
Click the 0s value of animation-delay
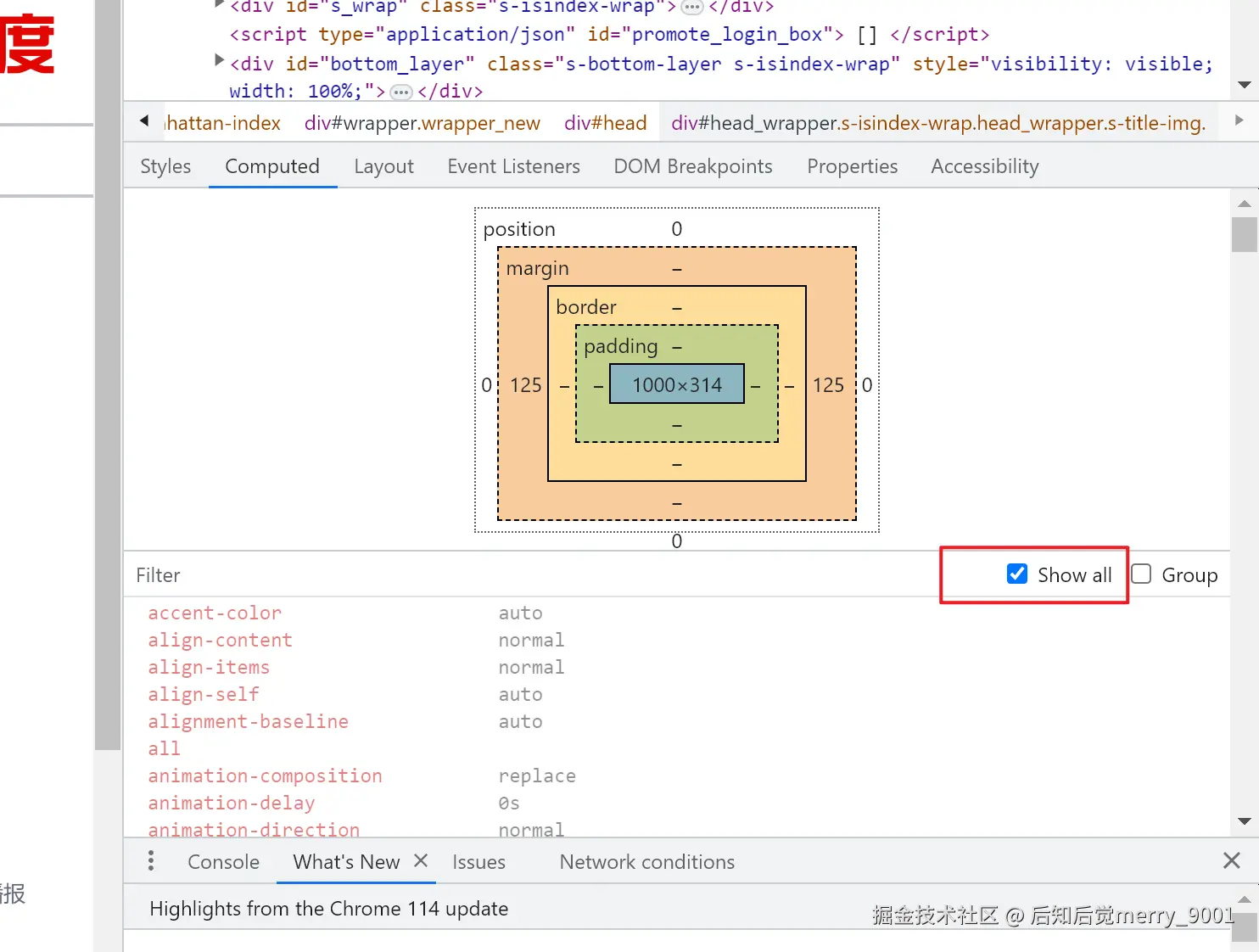509,803
